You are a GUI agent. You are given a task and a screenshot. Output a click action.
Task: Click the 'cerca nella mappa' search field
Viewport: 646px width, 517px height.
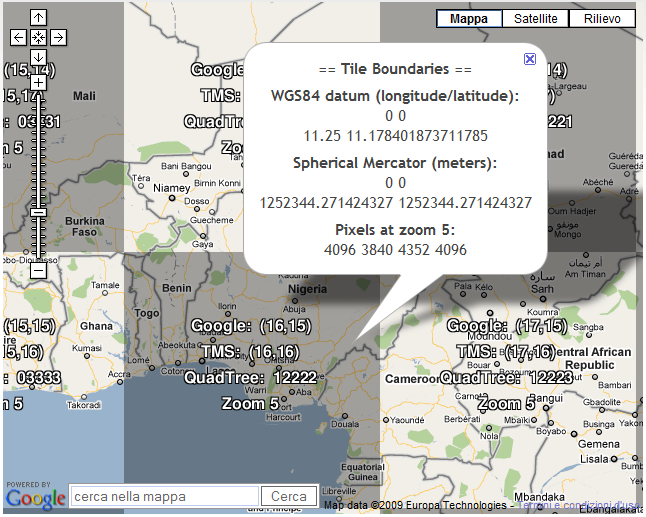point(165,496)
